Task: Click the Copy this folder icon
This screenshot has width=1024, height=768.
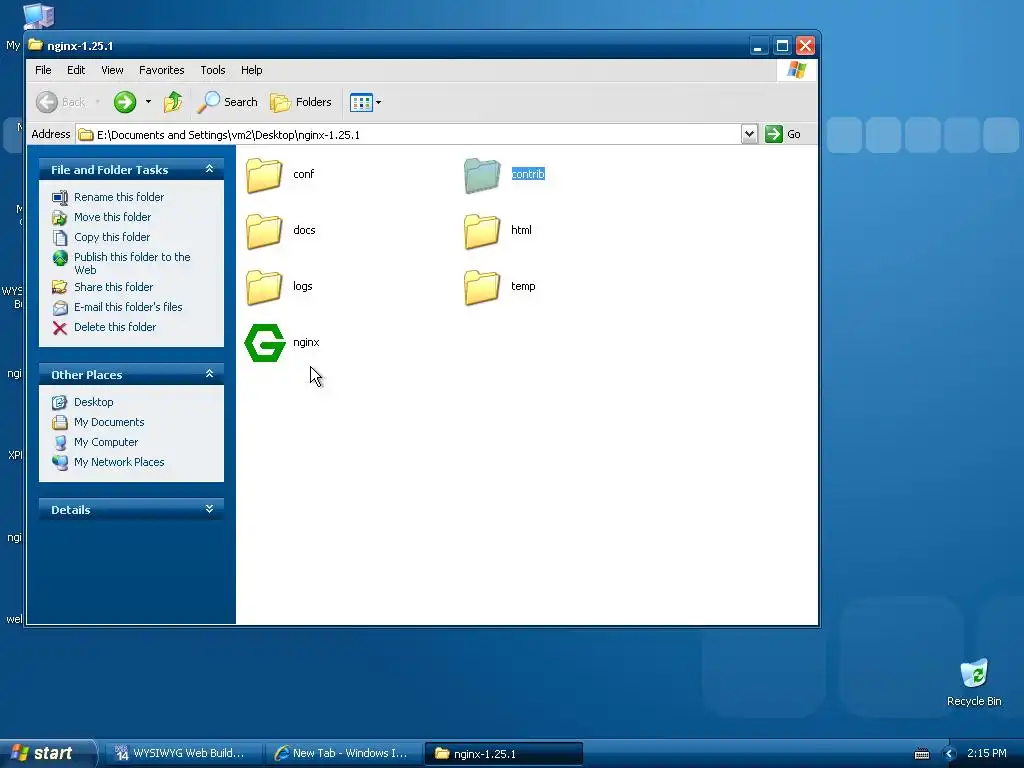Action: [x=60, y=238]
